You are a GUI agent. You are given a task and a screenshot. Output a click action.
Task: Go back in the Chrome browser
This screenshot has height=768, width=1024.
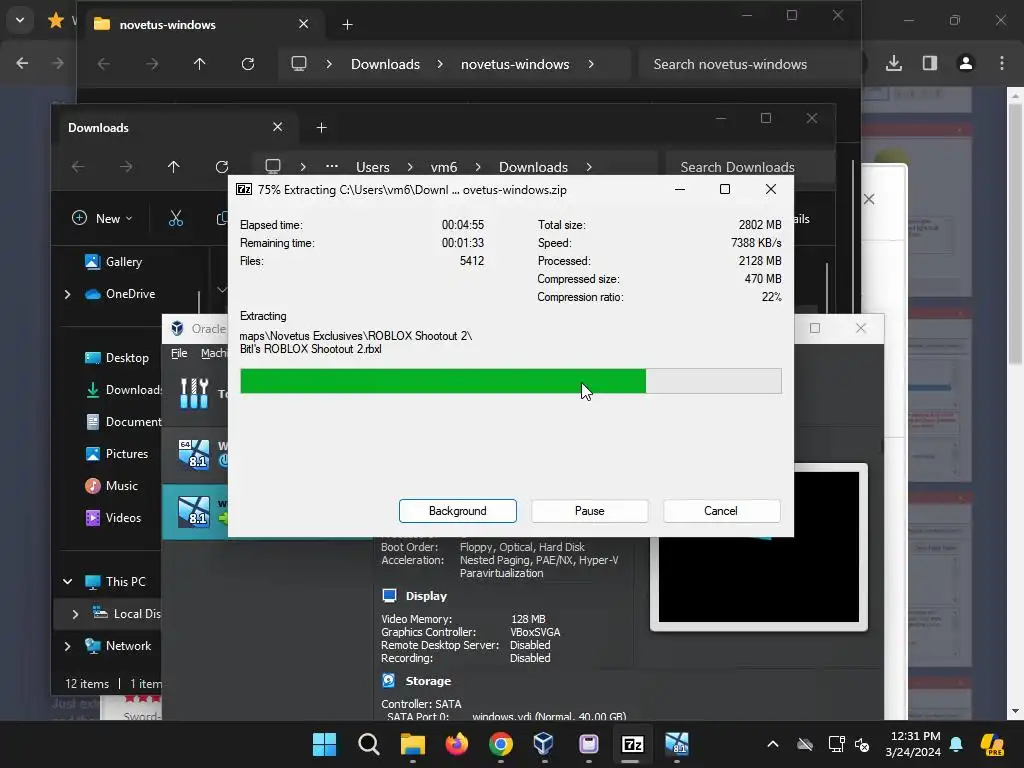(x=22, y=63)
